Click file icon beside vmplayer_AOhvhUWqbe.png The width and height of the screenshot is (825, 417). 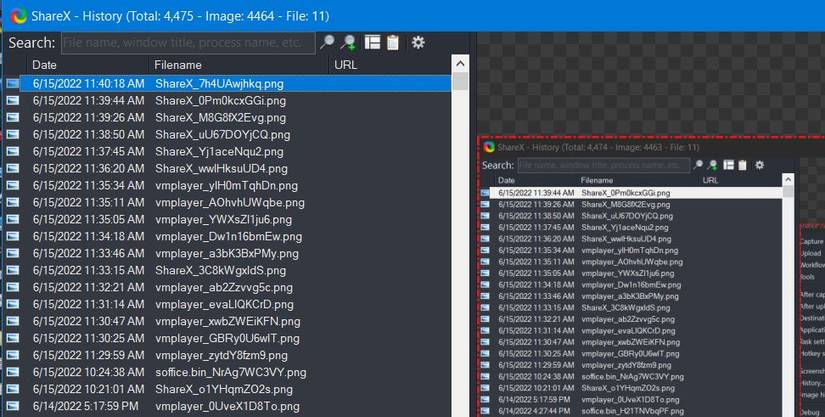[13, 202]
